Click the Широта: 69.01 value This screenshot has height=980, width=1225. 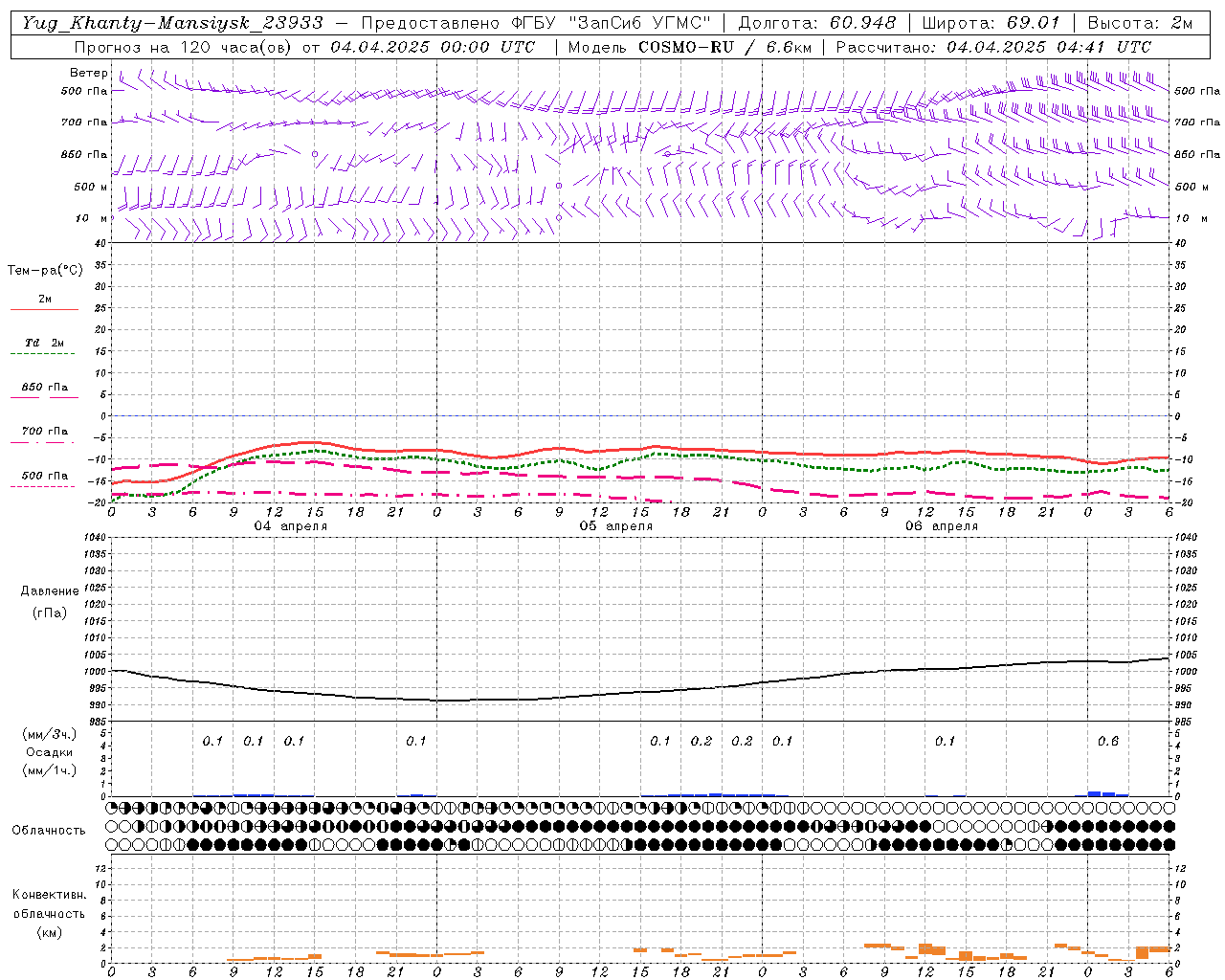coord(991,23)
